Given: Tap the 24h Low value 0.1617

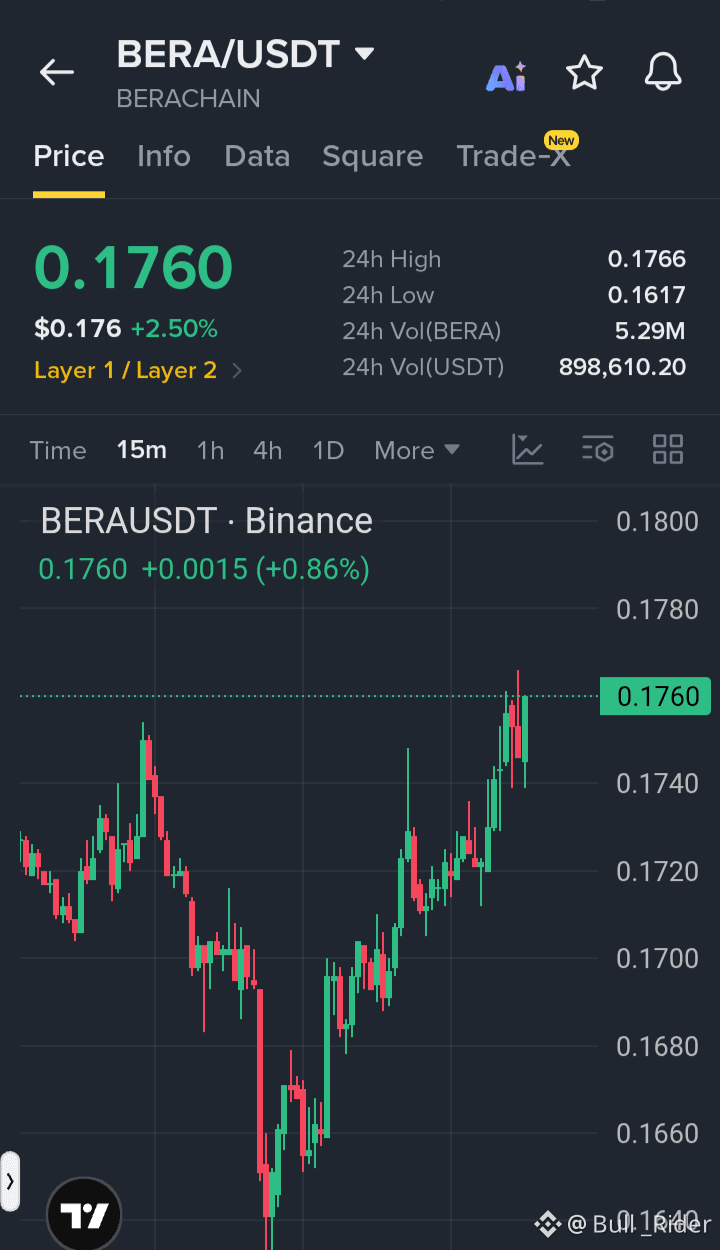Looking at the screenshot, I should tap(647, 295).
